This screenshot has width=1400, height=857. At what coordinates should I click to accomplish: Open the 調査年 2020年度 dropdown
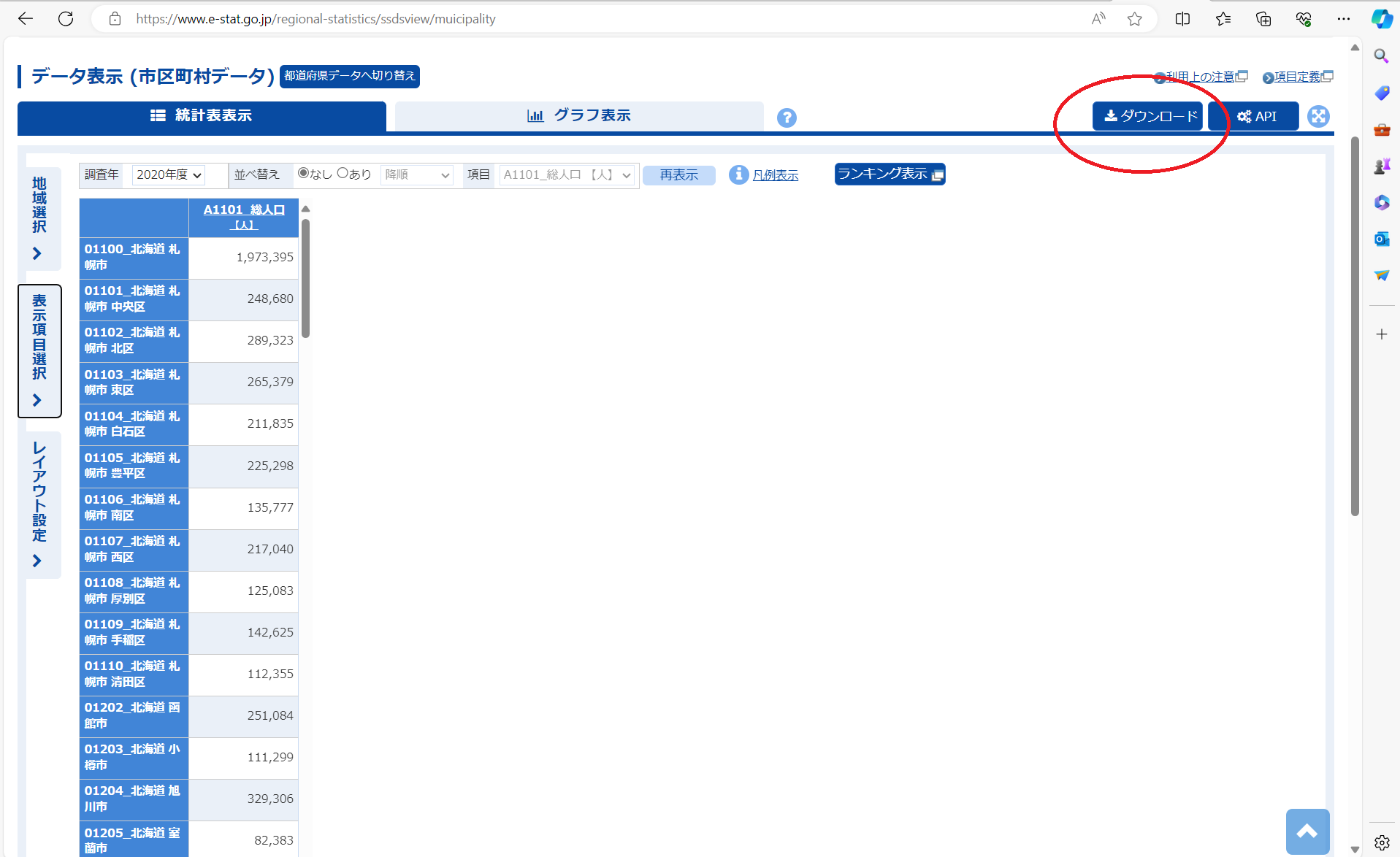click(x=169, y=175)
